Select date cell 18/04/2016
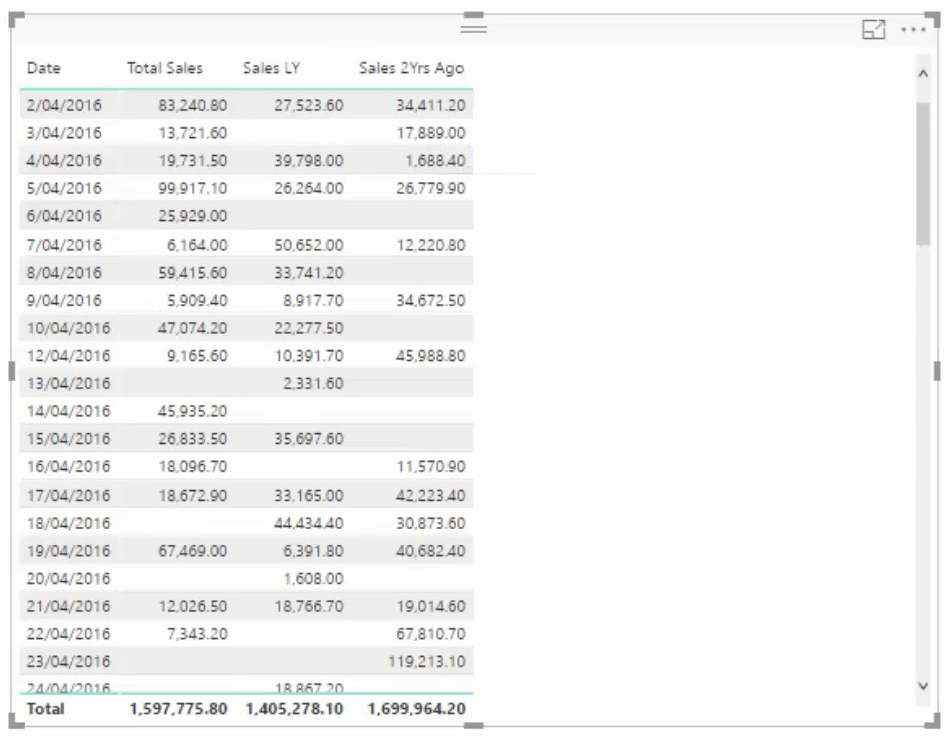 click(68, 525)
